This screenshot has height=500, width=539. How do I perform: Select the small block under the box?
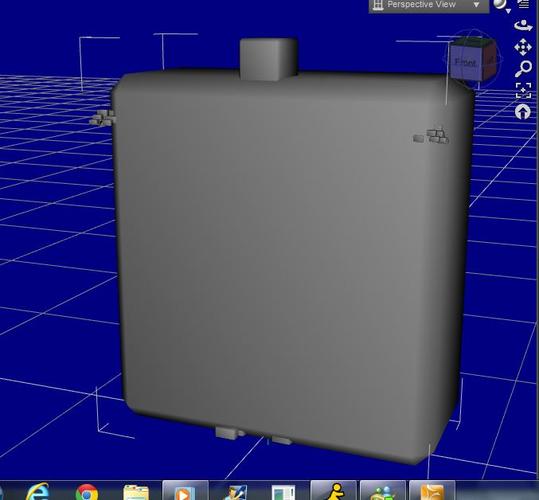227,432
